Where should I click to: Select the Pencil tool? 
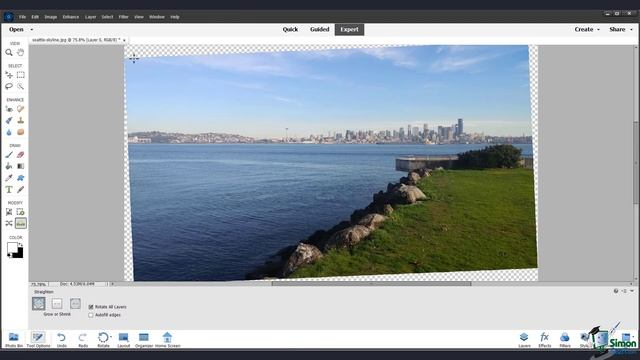20,189
